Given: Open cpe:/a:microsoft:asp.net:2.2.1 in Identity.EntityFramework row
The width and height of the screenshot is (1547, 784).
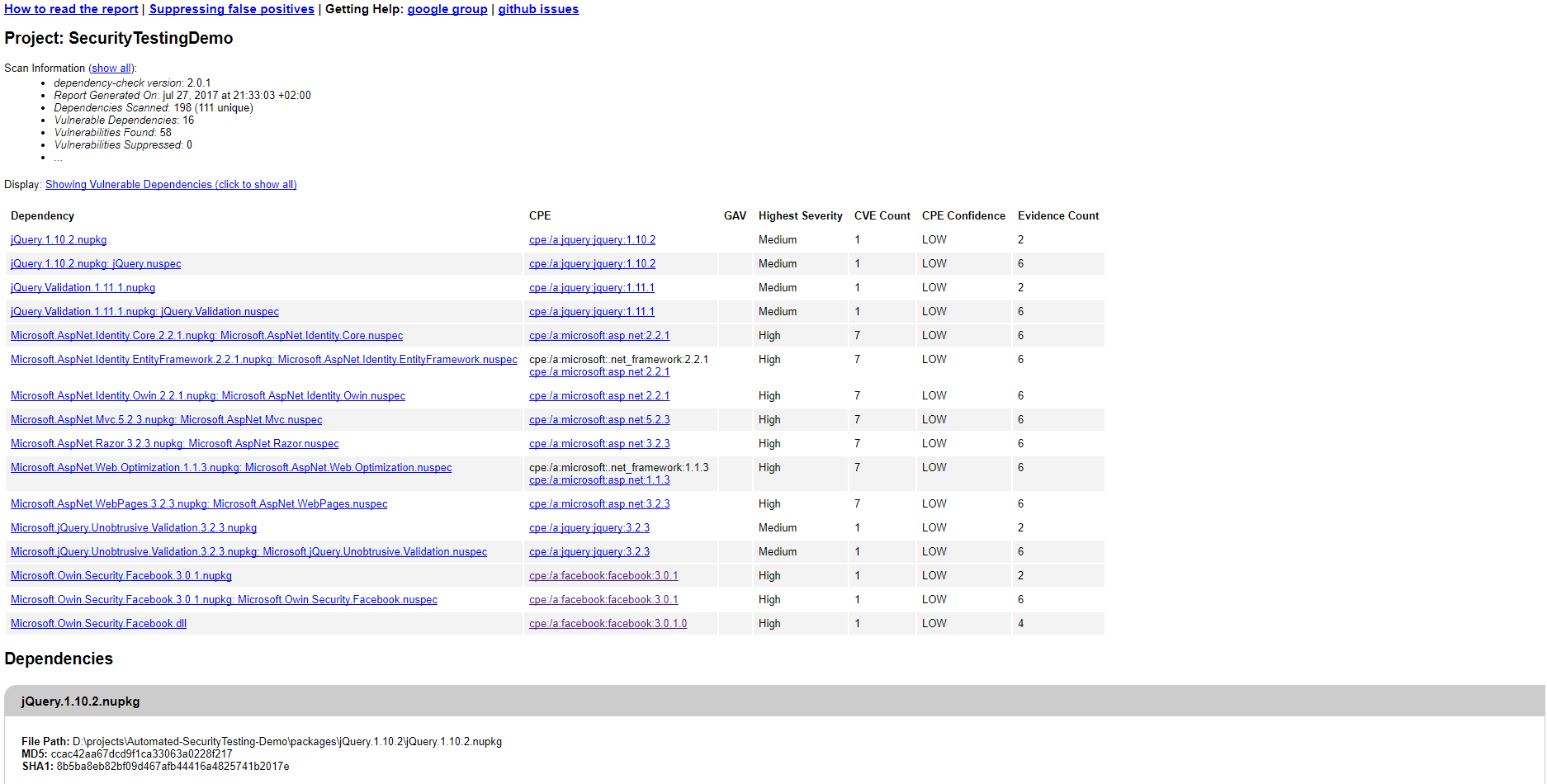Looking at the screenshot, I should point(599,372).
